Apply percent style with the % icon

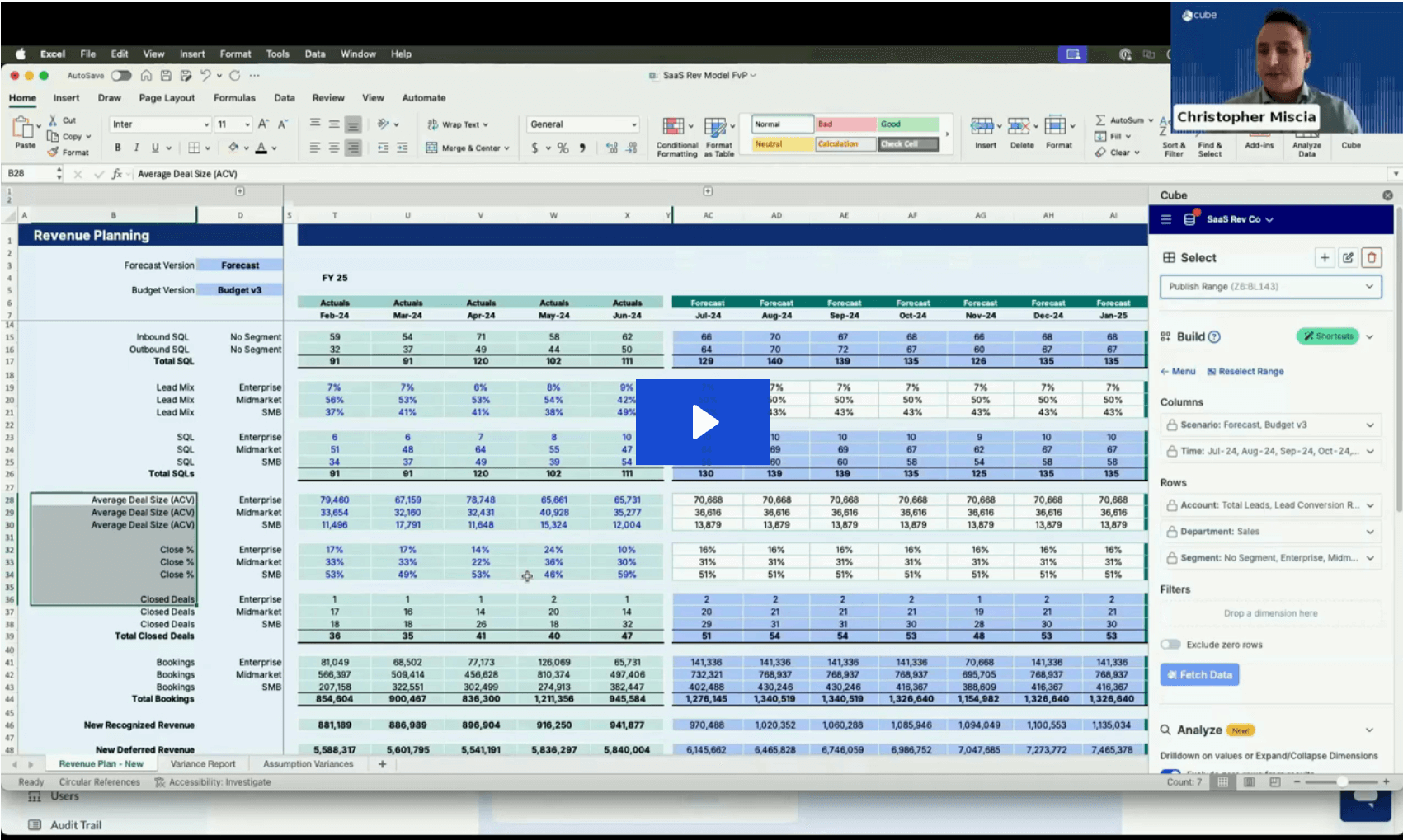point(563,148)
